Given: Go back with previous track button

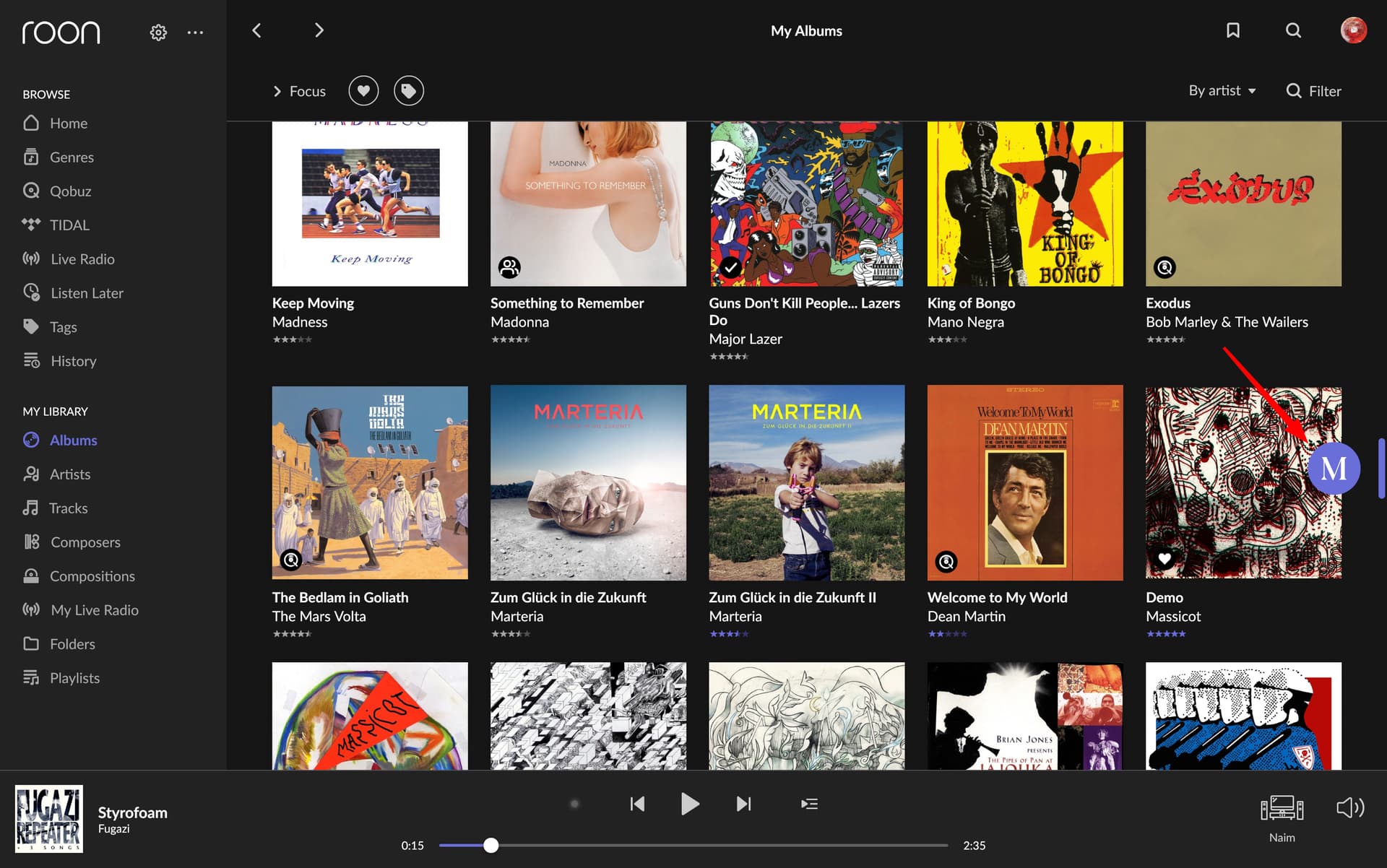Looking at the screenshot, I should pyautogui.click(x=637, y=804).
